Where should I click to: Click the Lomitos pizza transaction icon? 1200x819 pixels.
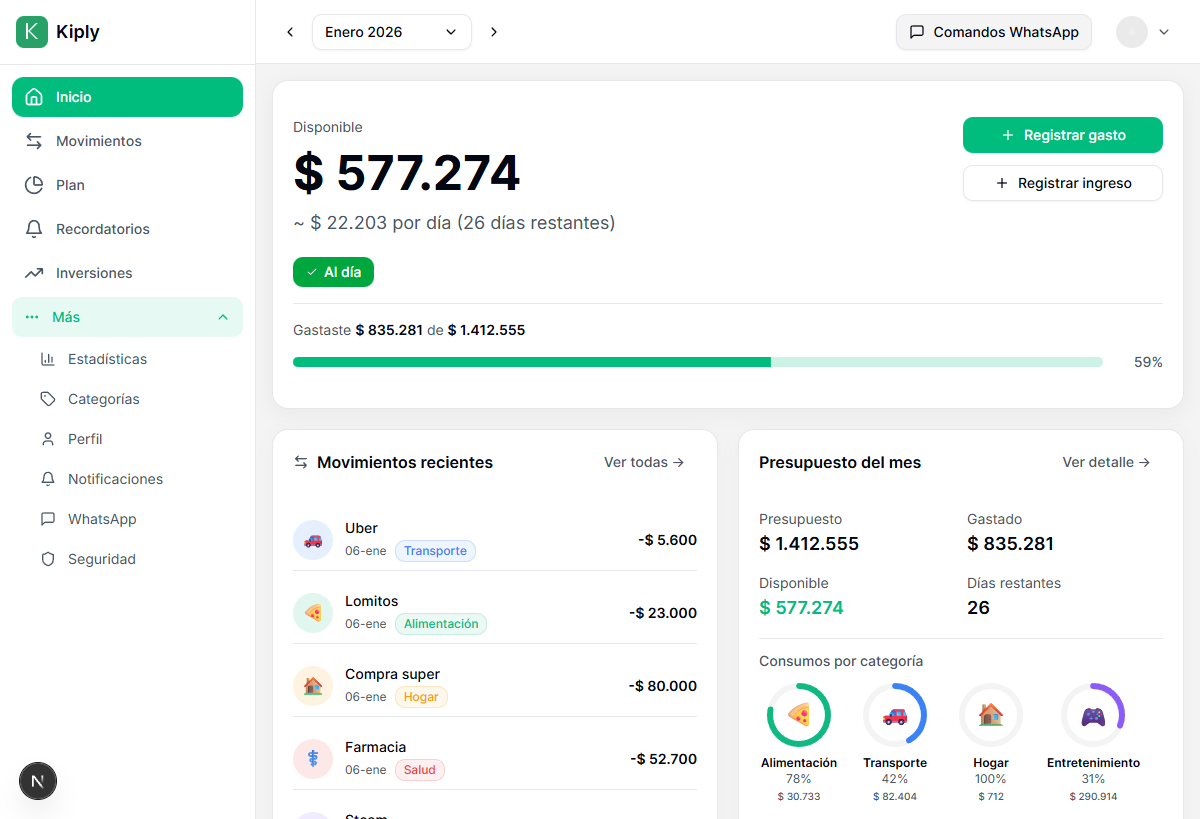tap(313, 613)
